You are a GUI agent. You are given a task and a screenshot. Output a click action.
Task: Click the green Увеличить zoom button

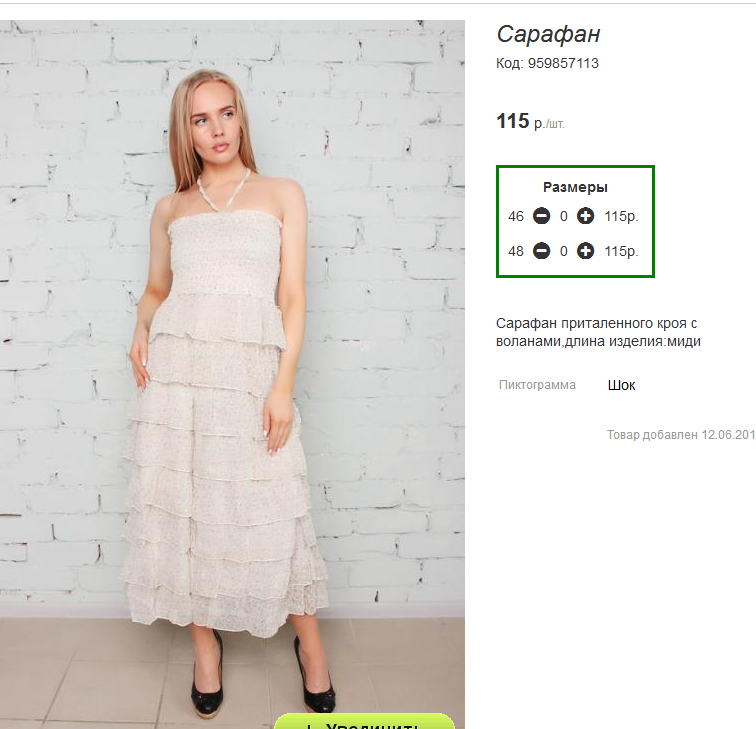click(364, 721)
